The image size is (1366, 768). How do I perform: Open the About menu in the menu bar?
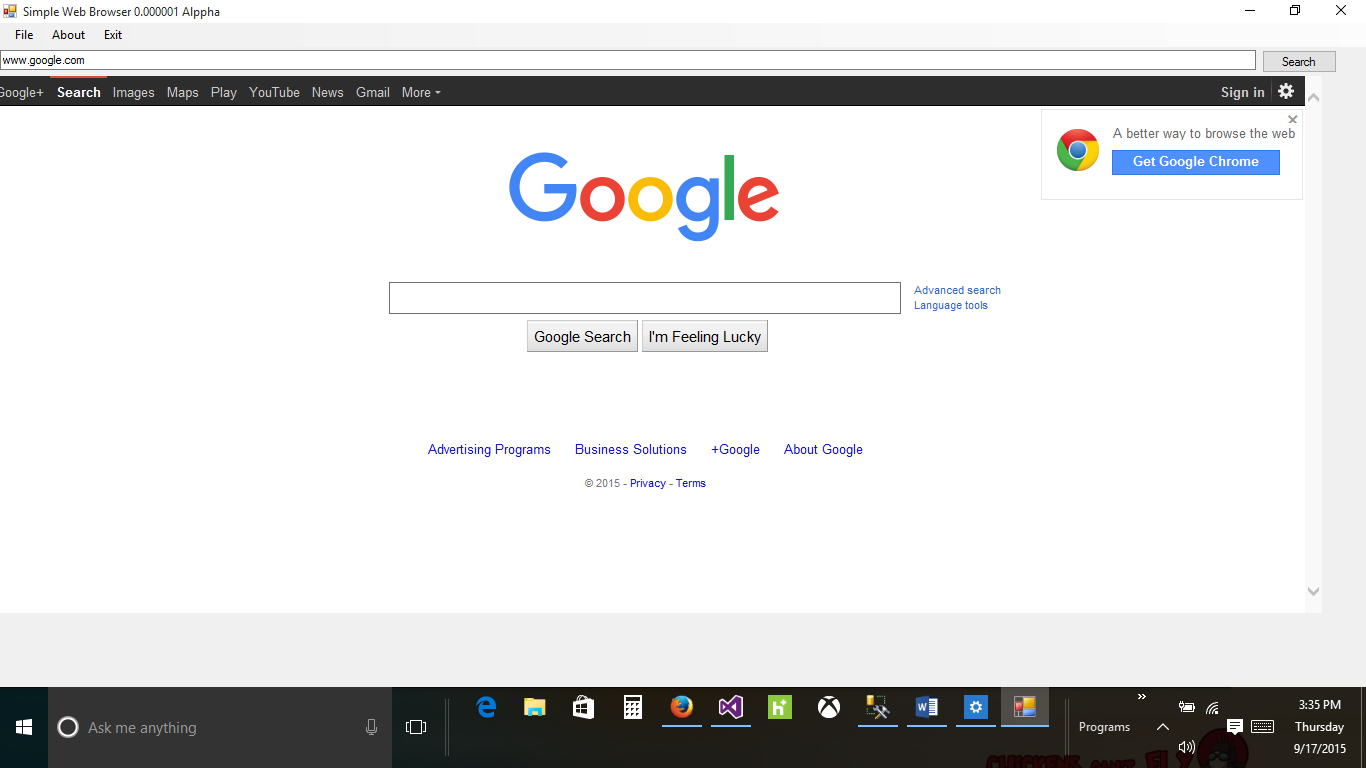click(x=68, y=34)
